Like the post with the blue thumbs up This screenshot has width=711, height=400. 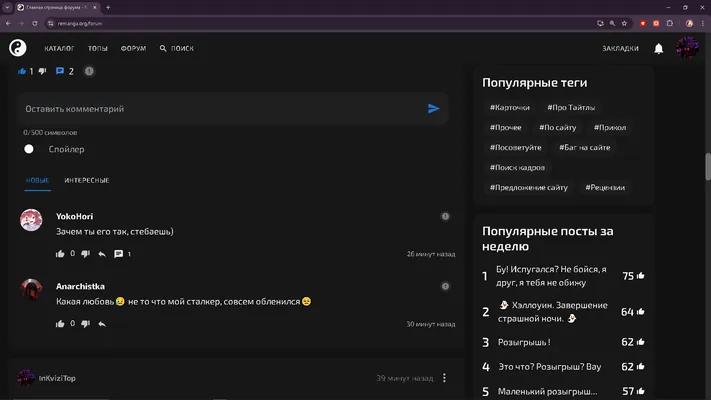click(x=22, y=71)
